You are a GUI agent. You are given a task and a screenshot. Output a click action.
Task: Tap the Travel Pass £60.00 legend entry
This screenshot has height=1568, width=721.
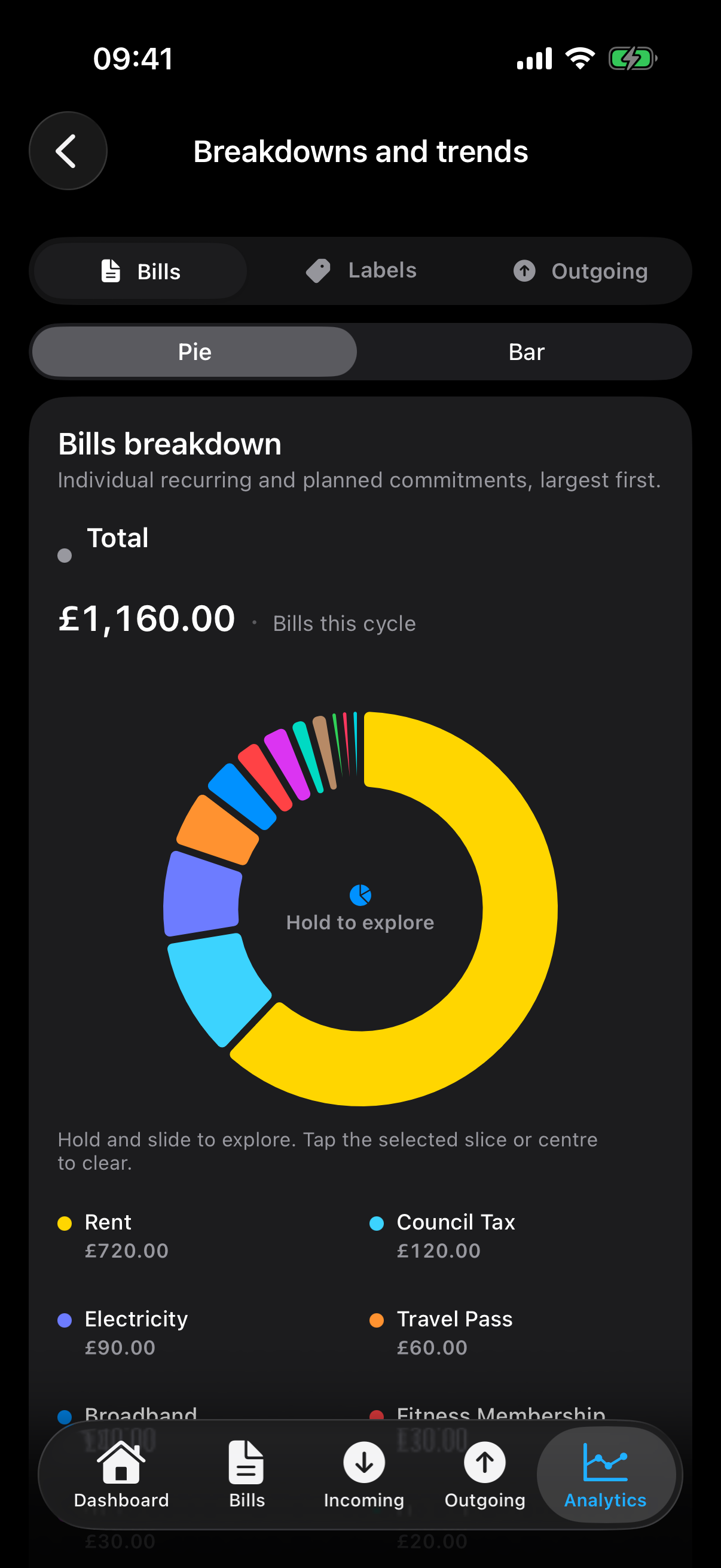coord(441,1333)
